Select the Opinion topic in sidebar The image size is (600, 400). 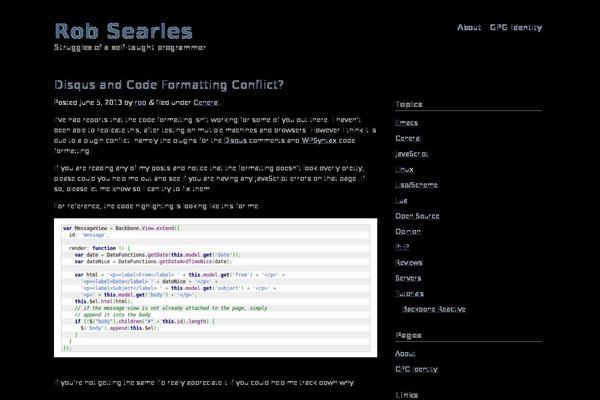[408, 232]
